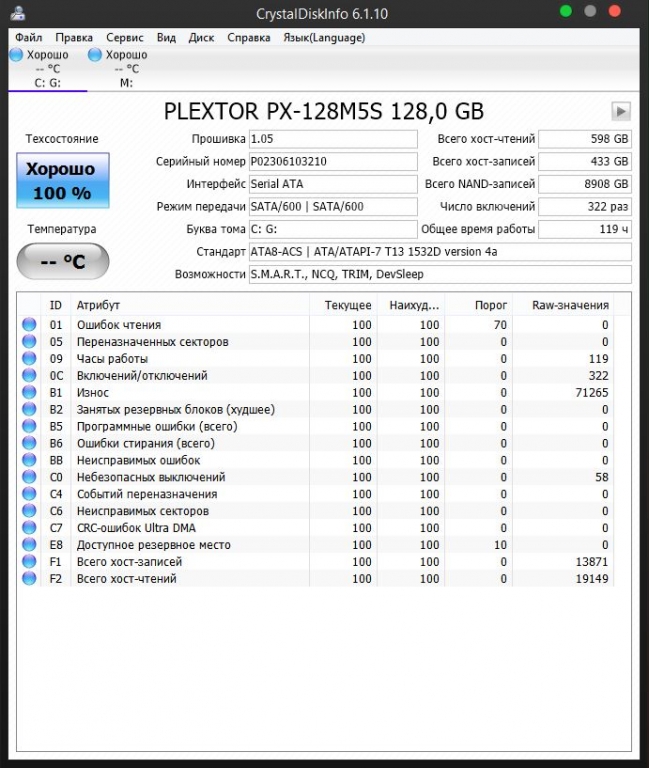Click the temperature -- °C button

[x=63, y=262]
